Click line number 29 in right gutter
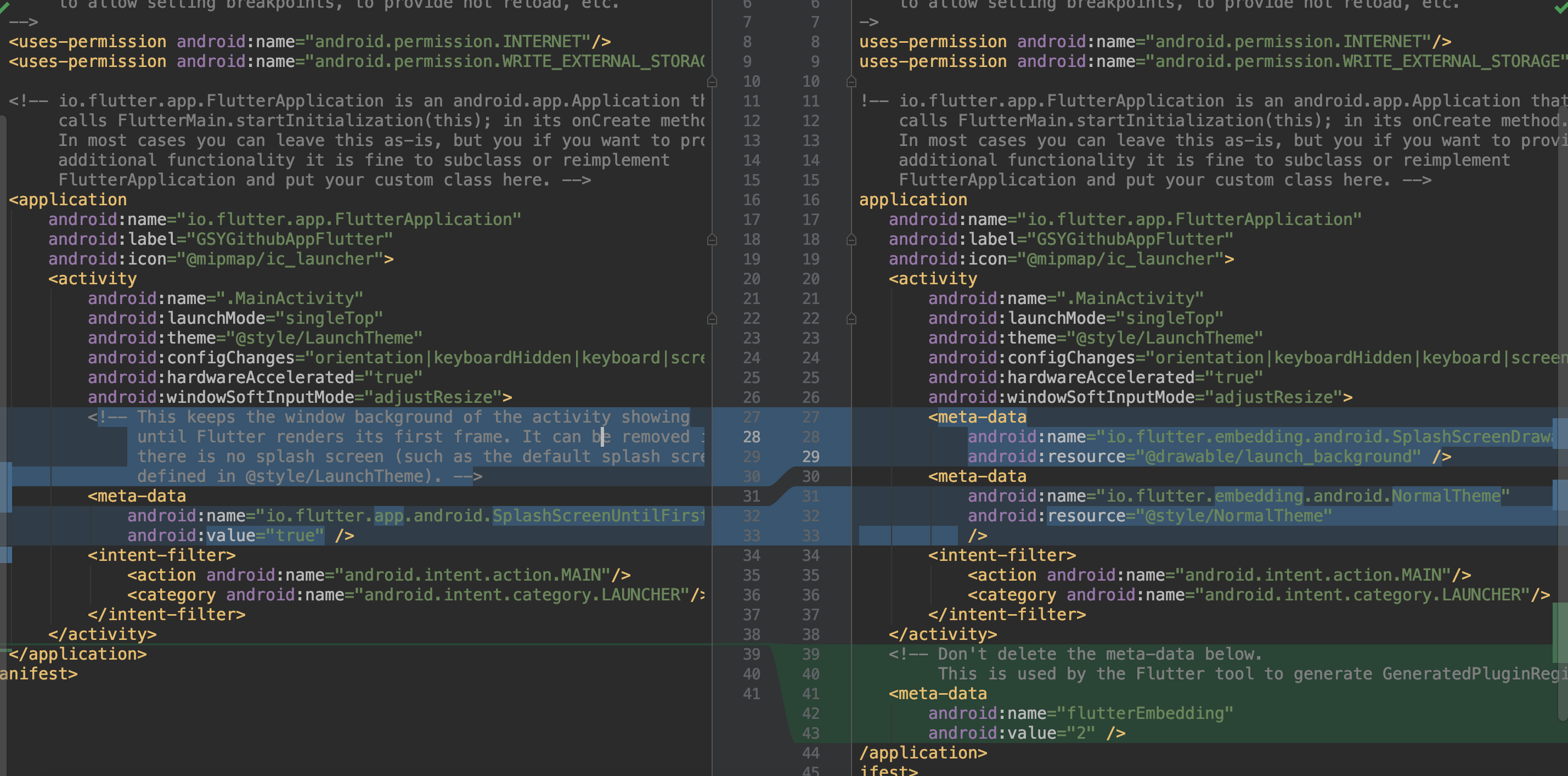Image resolution: width=1568 pixels, height=776 pixels. pyautogui.click(x=810, y=456)
